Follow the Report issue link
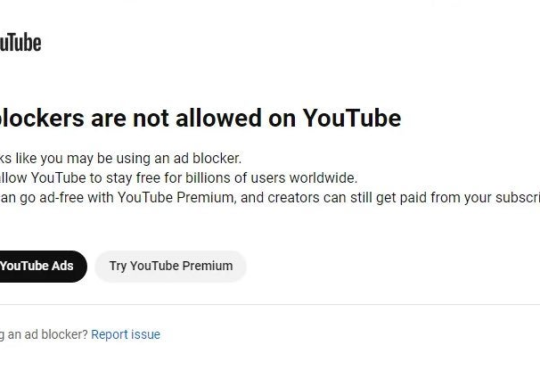 click(126, 335)
